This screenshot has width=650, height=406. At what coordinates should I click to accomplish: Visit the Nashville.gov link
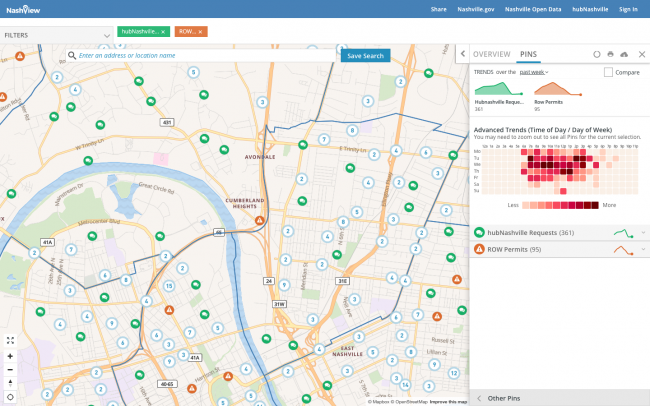pyautogui.click(x=475, y=9)
